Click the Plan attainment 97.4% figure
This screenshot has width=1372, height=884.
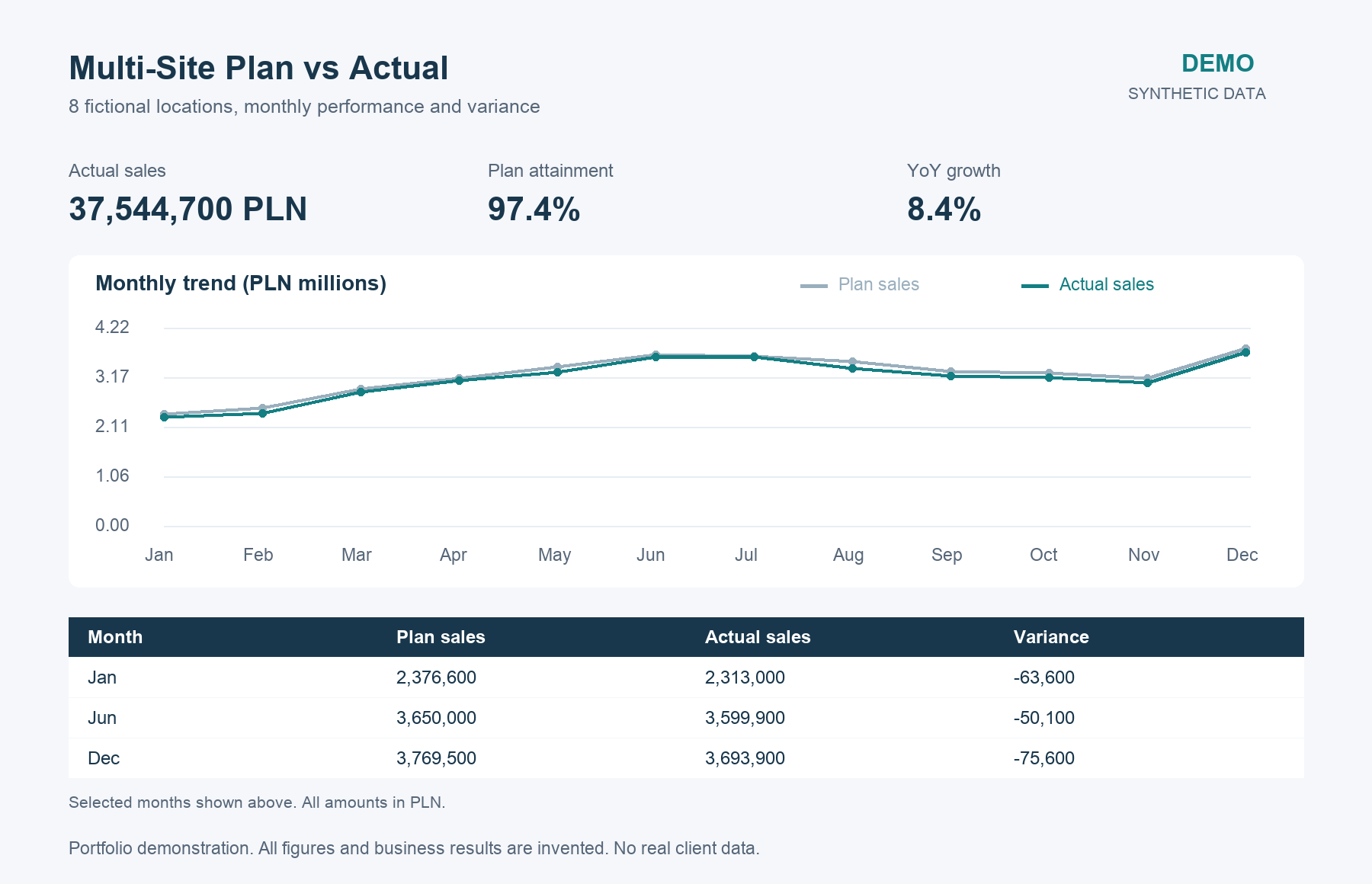tap(534, 209)
